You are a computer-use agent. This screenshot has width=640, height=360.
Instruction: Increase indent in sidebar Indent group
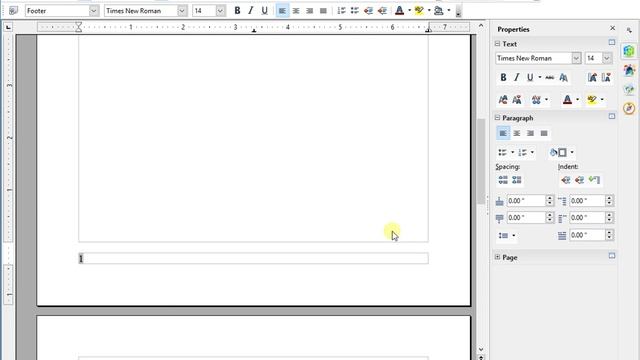click(x=566, y=180)
